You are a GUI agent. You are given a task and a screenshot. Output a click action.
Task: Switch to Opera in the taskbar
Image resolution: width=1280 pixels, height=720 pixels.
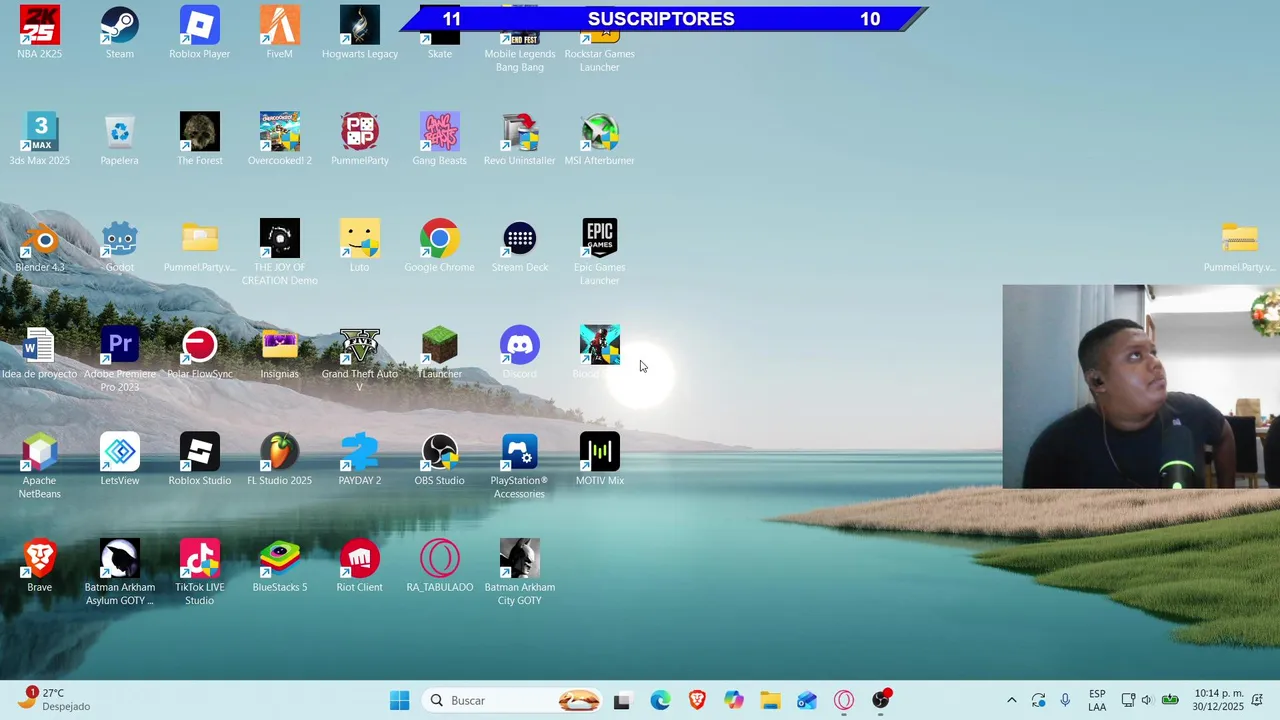click(844, 700)
